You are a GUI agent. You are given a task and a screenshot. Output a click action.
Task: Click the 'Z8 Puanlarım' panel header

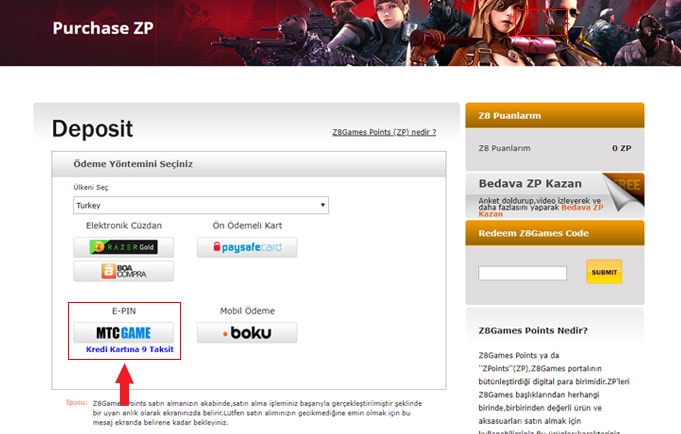pos(555,116)
